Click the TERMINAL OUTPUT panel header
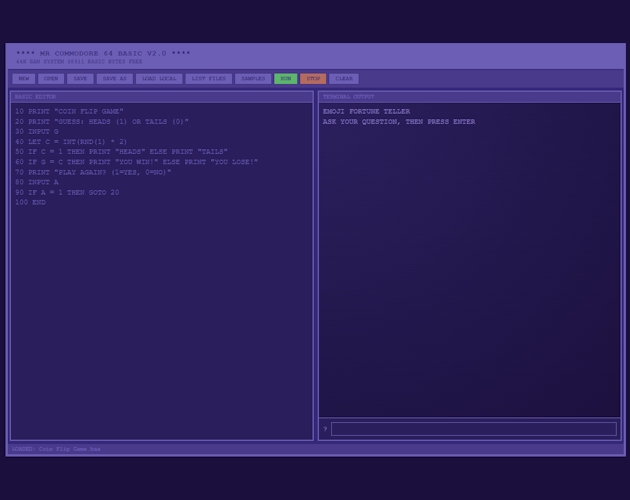Image resolution: width=630 pixels, height=500 pixels. 470,96
